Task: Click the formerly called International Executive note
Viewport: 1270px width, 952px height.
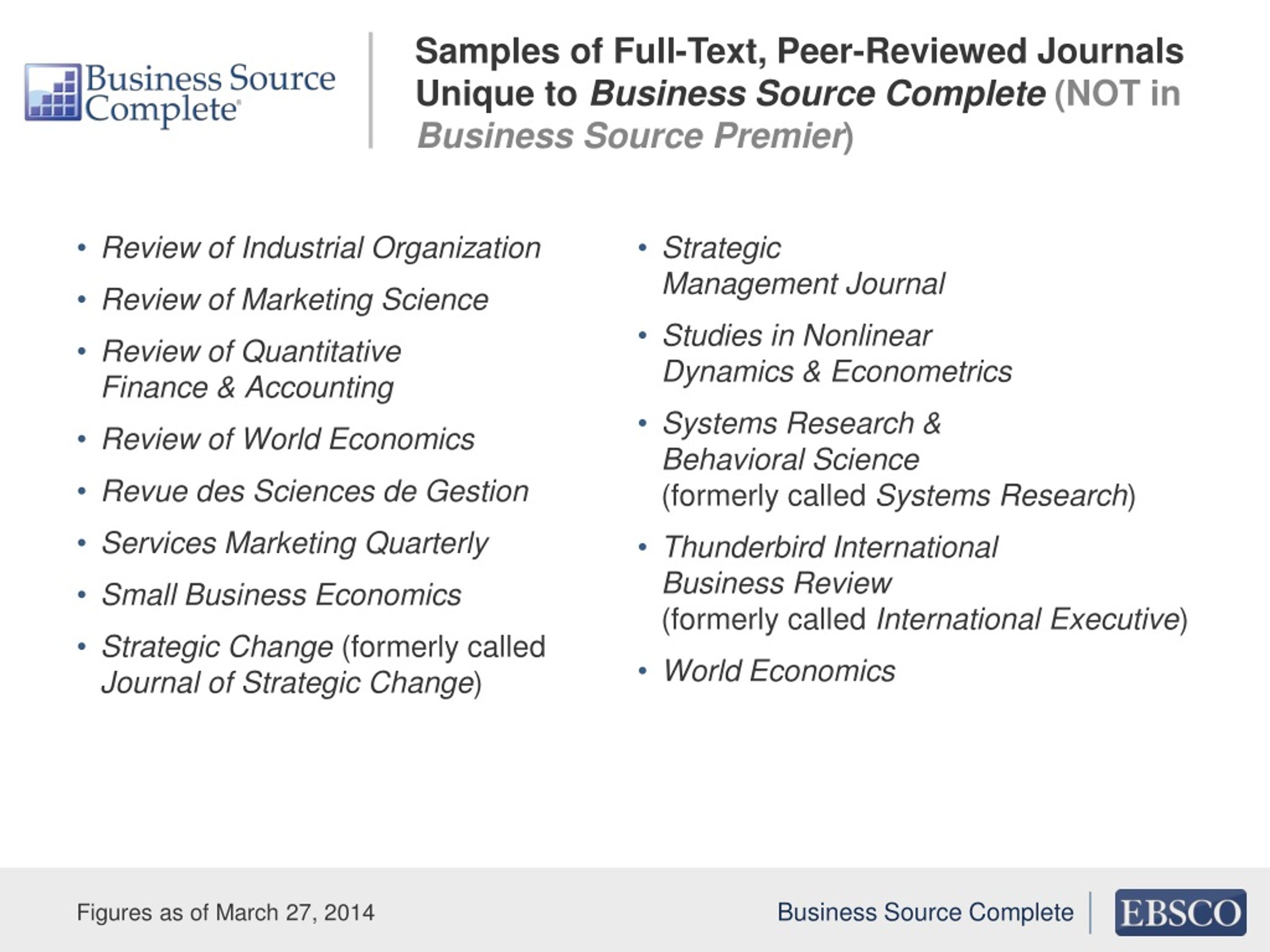Action: click(x=924, y=620)
